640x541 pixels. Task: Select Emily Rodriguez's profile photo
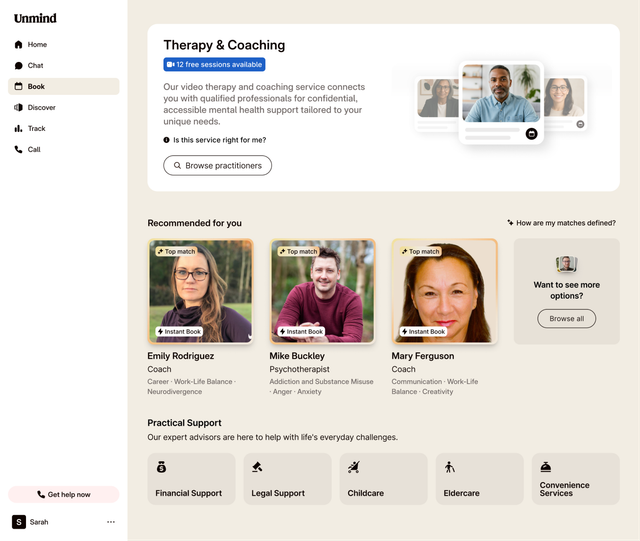[x=200, y=291]
